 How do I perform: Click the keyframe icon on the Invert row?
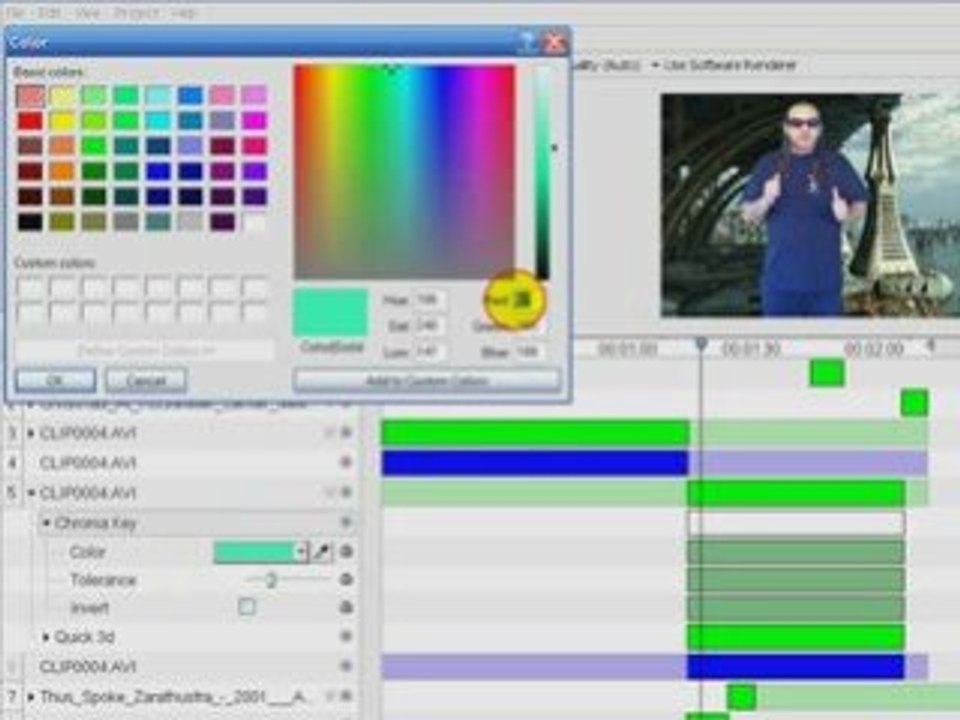coord(346,607)
